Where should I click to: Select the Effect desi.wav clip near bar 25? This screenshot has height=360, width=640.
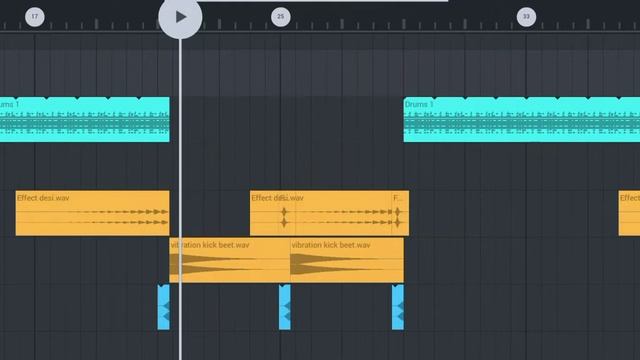(x=321, y=213)
